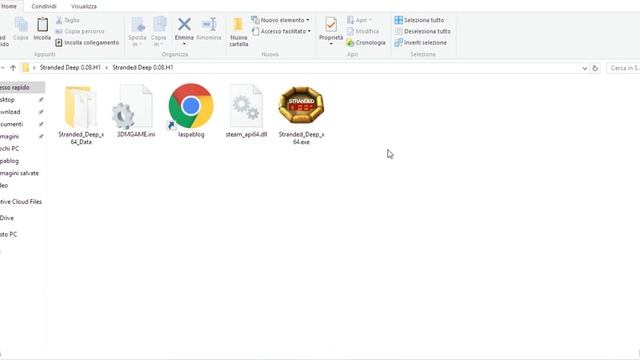The height and width of the screenshot is (360, 640).
Task: Click Seleziona tutto
Action: pyautogui.click(x=419, y=20)
